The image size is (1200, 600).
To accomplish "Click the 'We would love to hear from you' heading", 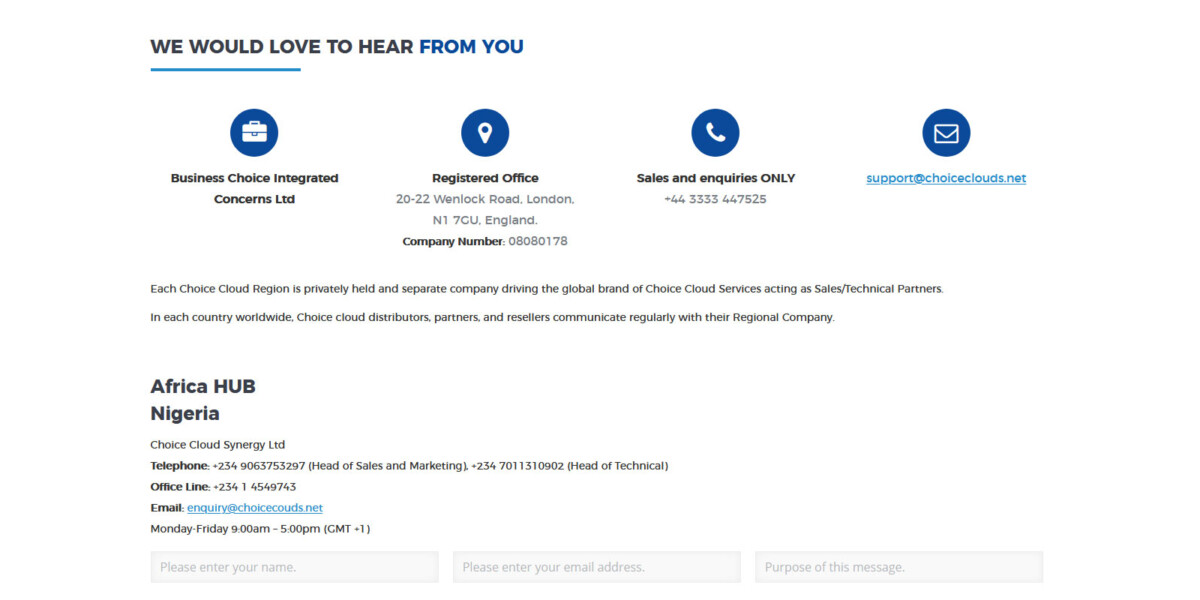I will coord(336,46).
